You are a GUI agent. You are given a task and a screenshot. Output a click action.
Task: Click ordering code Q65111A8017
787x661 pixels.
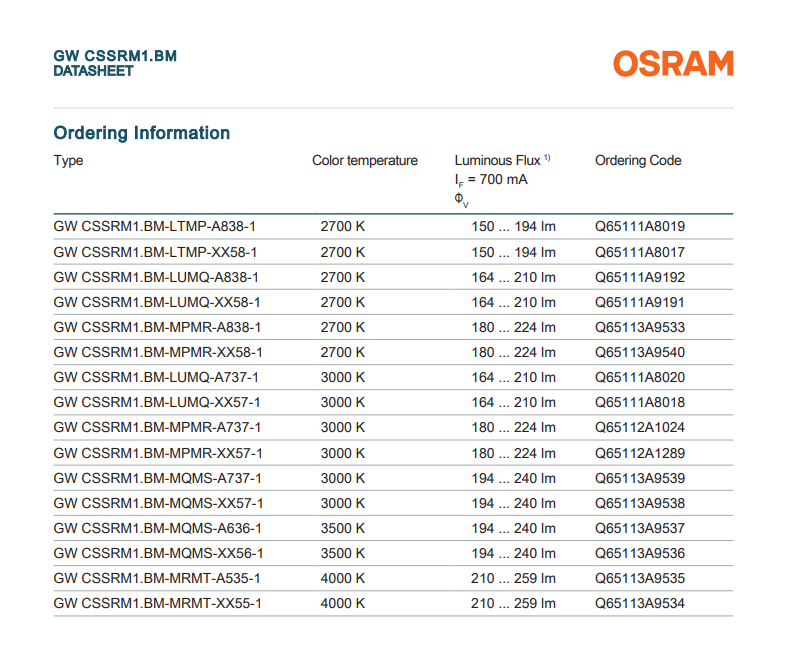click(x=640, y=252)
